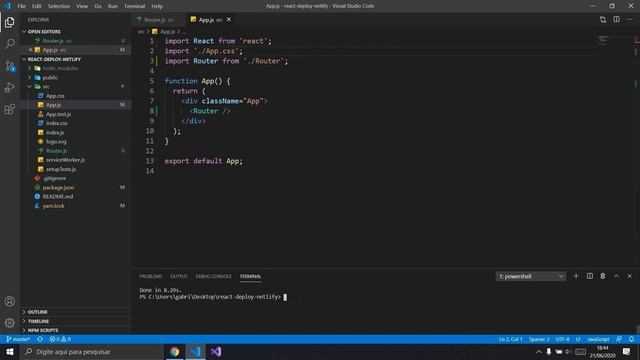Viewport: 640px width, 360px height.
Task: Close App.js in Open Editors list
Action: pyautogui.click(x=31, y=50)
